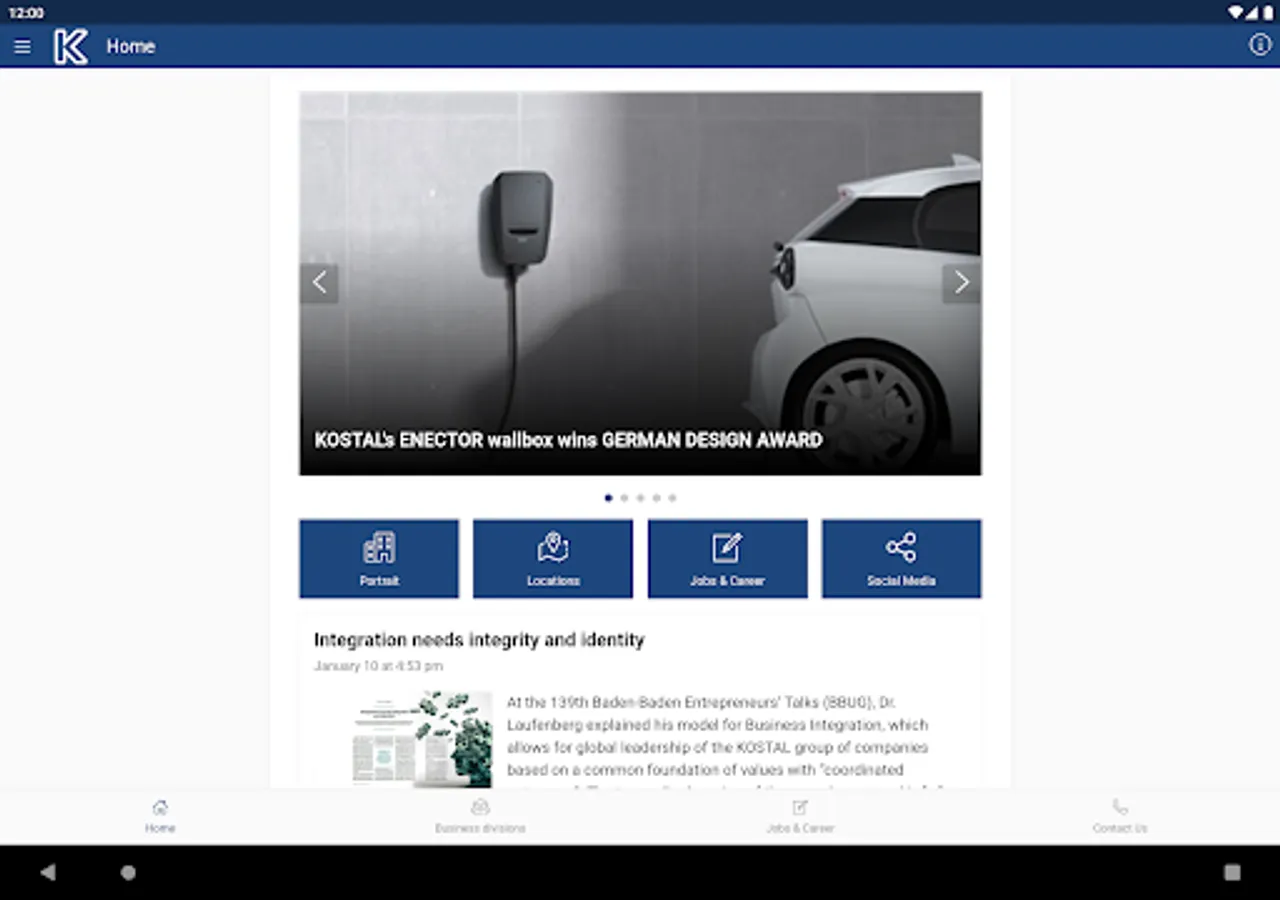The width and height of the screenshot is (1280, 900).
Task: Tap Android back navigation button
Action: [x=48, y=872]
